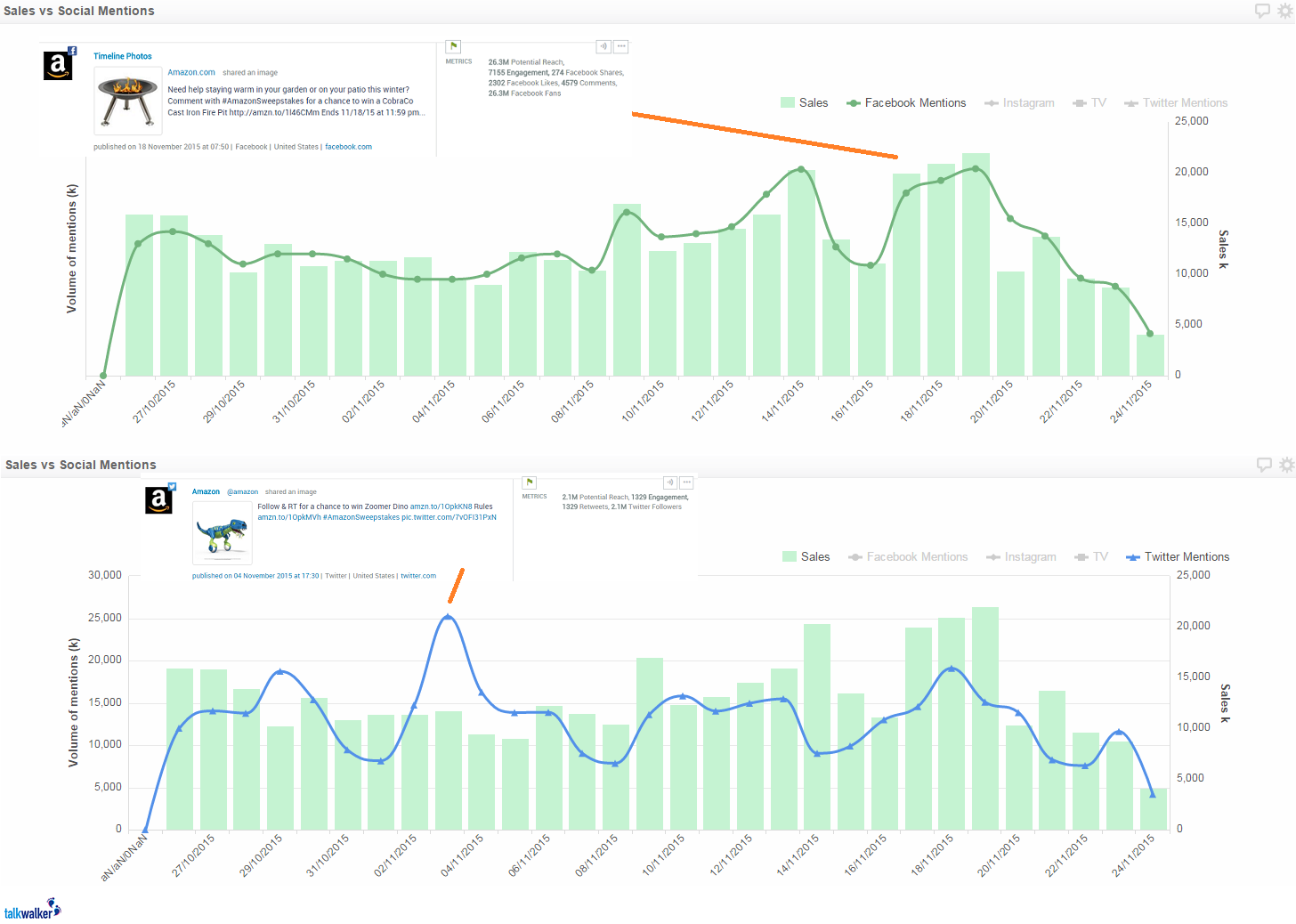Toggle Facebook Mentions in the bottom chart legend
This screenshot has width=1296, height=924.
click(x=908, y=557)
